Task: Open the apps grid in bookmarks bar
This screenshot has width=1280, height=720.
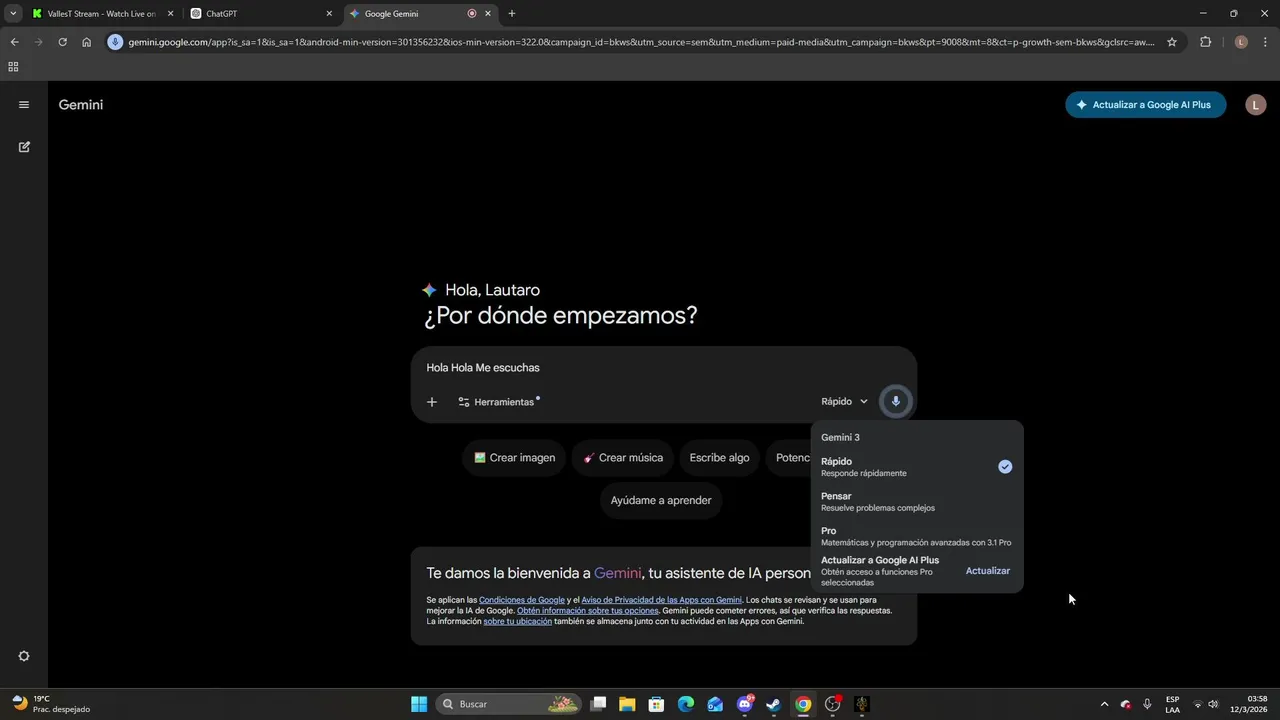Action: 13,67
